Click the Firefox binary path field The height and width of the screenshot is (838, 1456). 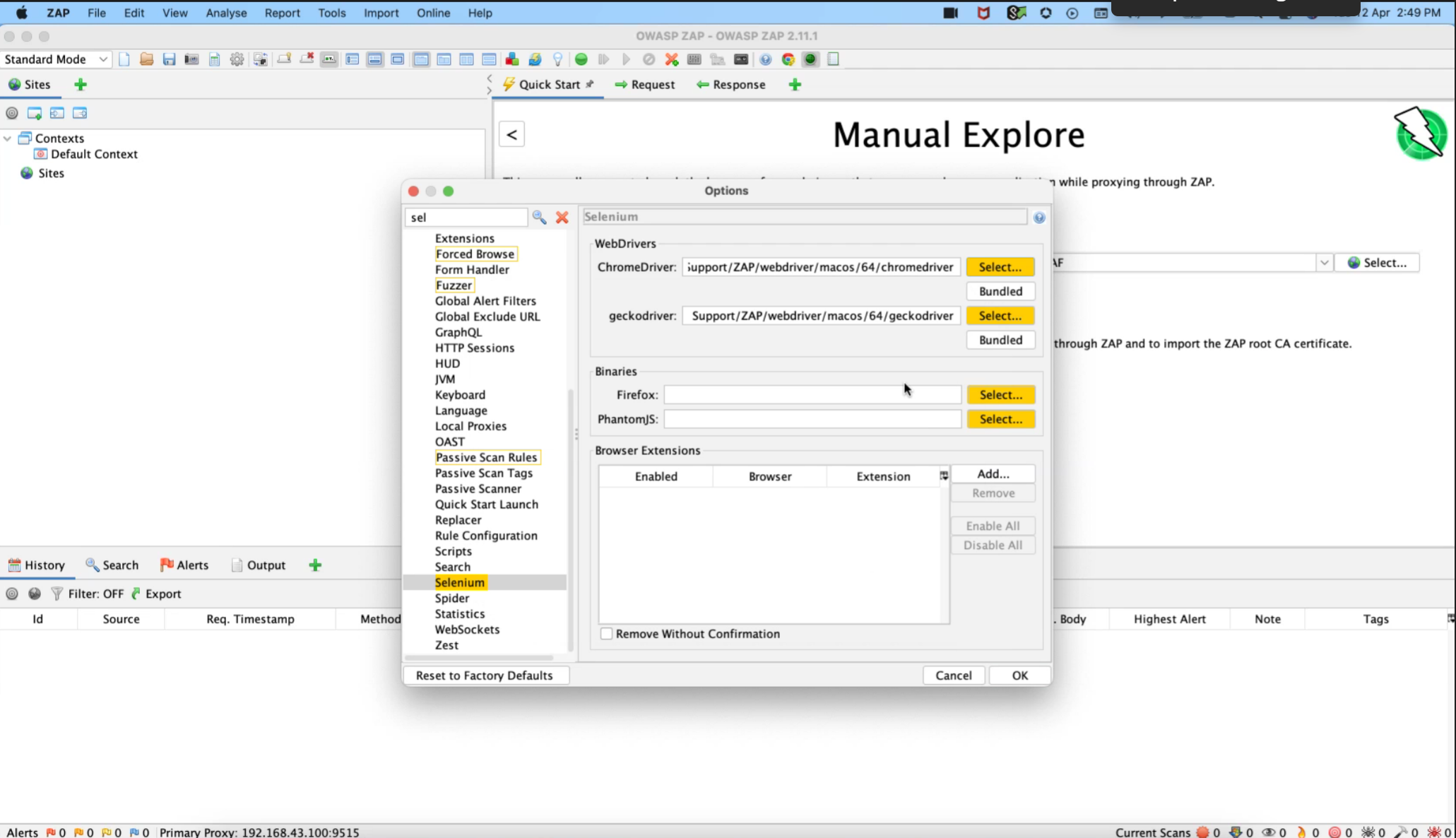811,394
